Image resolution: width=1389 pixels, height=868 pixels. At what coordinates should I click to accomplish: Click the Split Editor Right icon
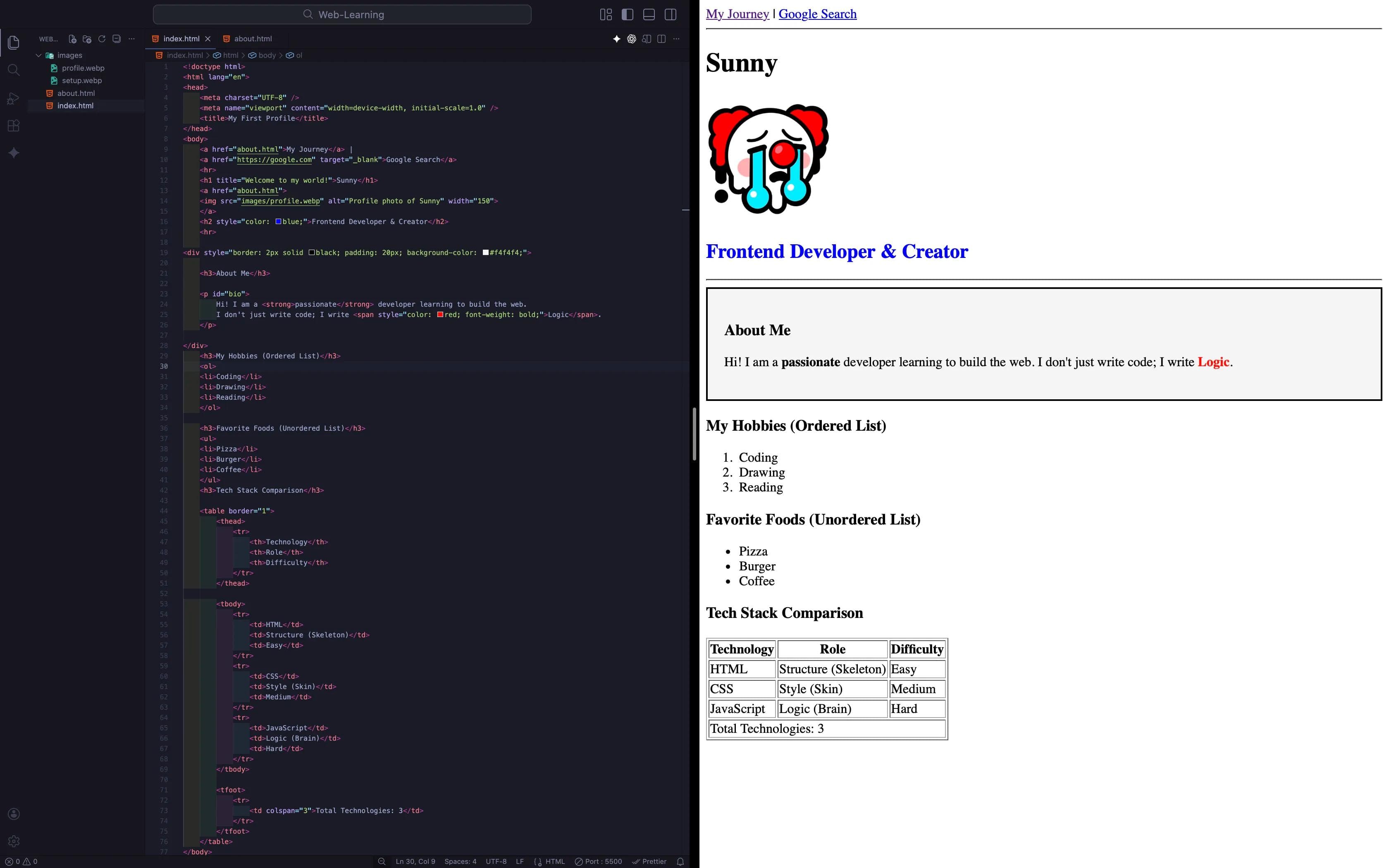(661, 39)
